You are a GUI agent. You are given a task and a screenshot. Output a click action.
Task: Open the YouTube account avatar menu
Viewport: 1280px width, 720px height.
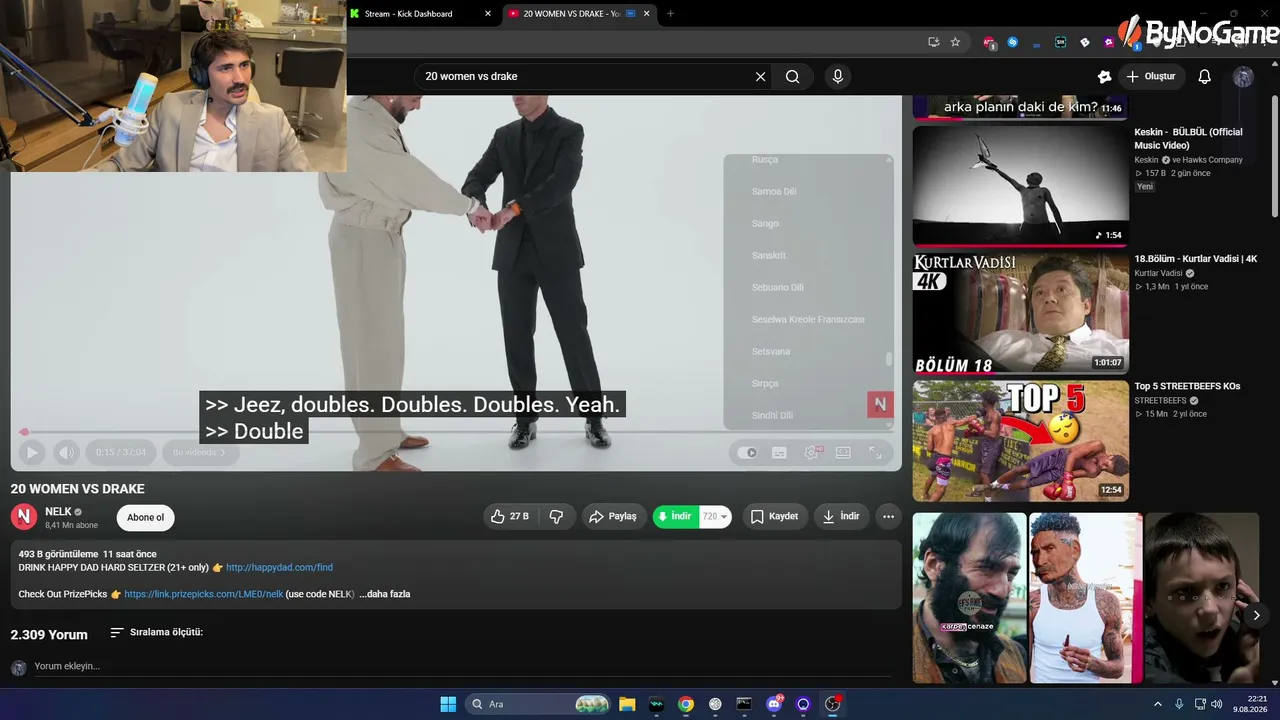[x=1243, y=76]
